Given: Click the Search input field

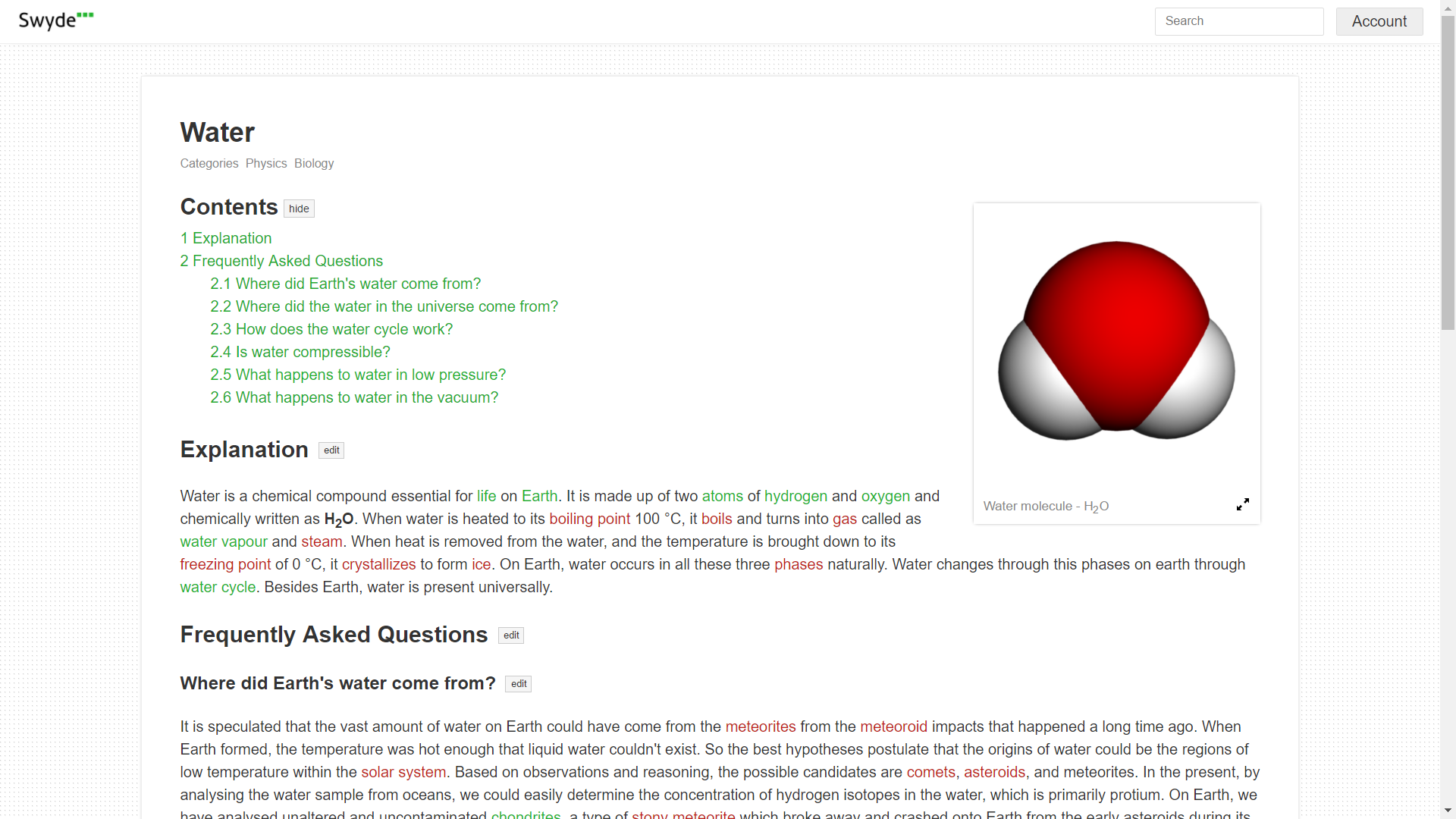Looking at the screenshot, I should click(1238, 21).
